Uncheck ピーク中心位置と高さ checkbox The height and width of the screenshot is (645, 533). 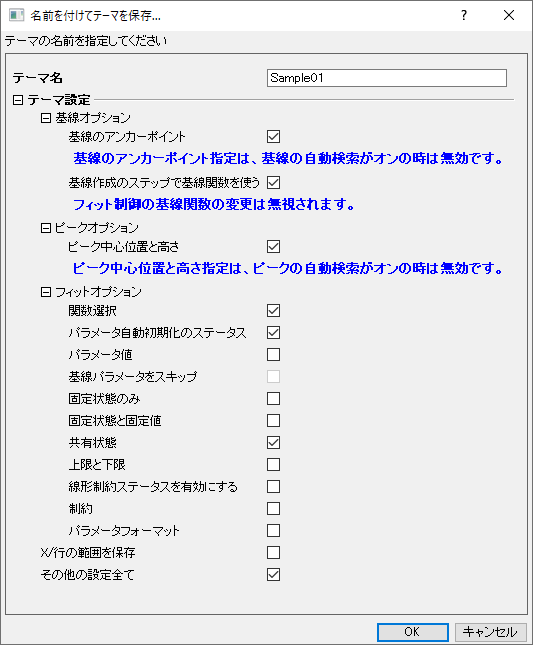pyautogui.click(x=273, y=246)
